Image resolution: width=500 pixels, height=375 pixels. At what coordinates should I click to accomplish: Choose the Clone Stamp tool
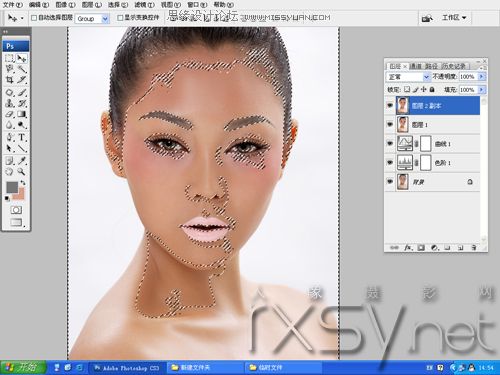(x=10, y=103)
